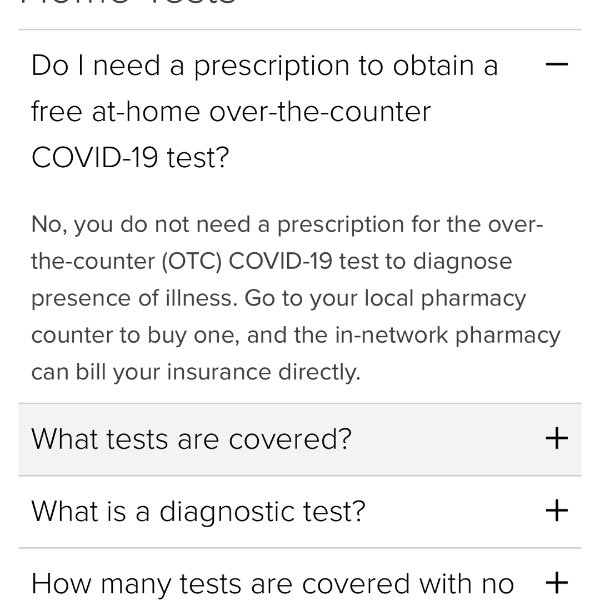The image size is (600, 600).
Task: Collapse the Do I need a prescription question title
Action: [x=265, y=111]
